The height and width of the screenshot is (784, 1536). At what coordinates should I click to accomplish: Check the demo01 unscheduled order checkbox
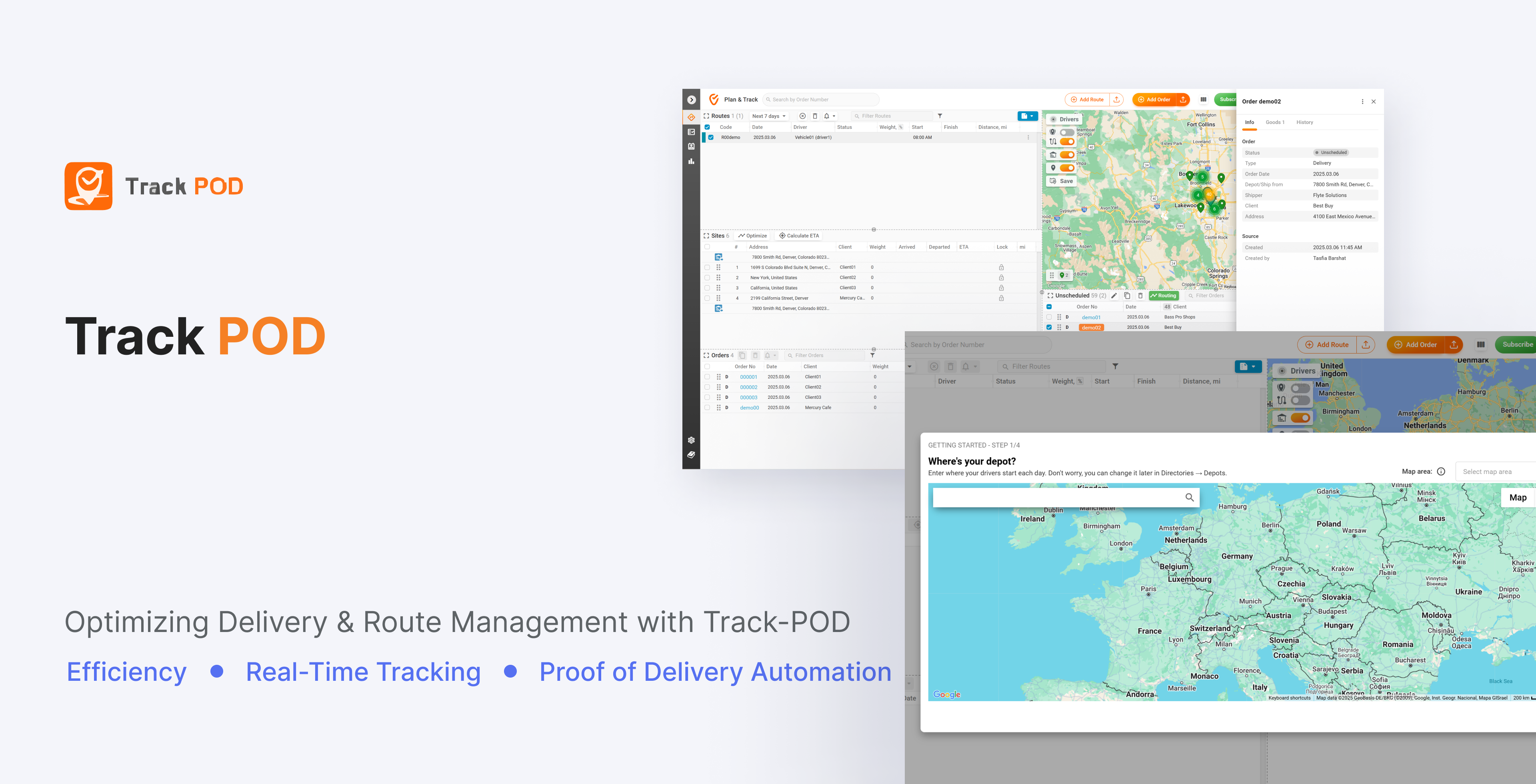tap(1050, 317)
